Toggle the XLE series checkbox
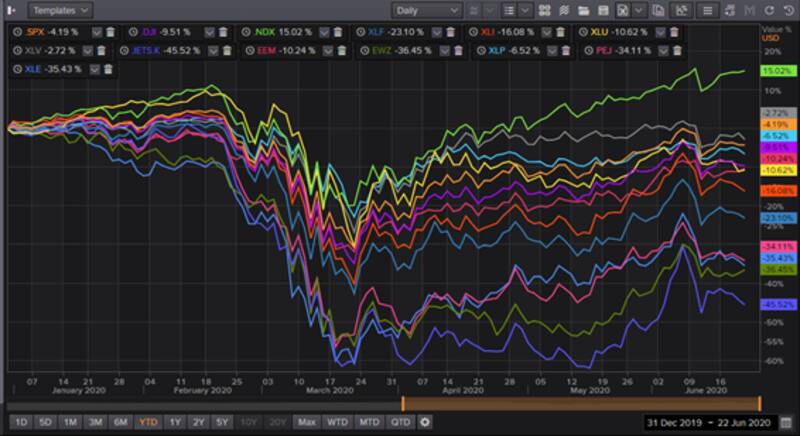Viewport: 800px width, 436px height. click(97, 69)
